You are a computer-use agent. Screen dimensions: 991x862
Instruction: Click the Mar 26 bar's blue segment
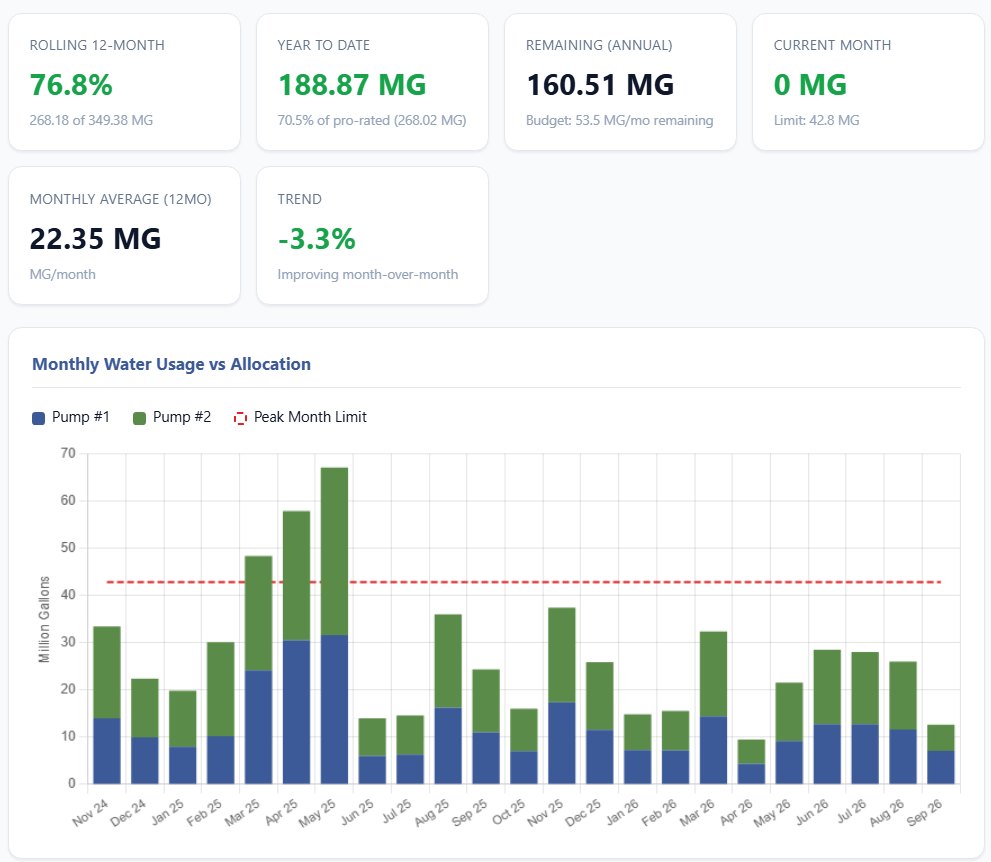coord(714,750)
